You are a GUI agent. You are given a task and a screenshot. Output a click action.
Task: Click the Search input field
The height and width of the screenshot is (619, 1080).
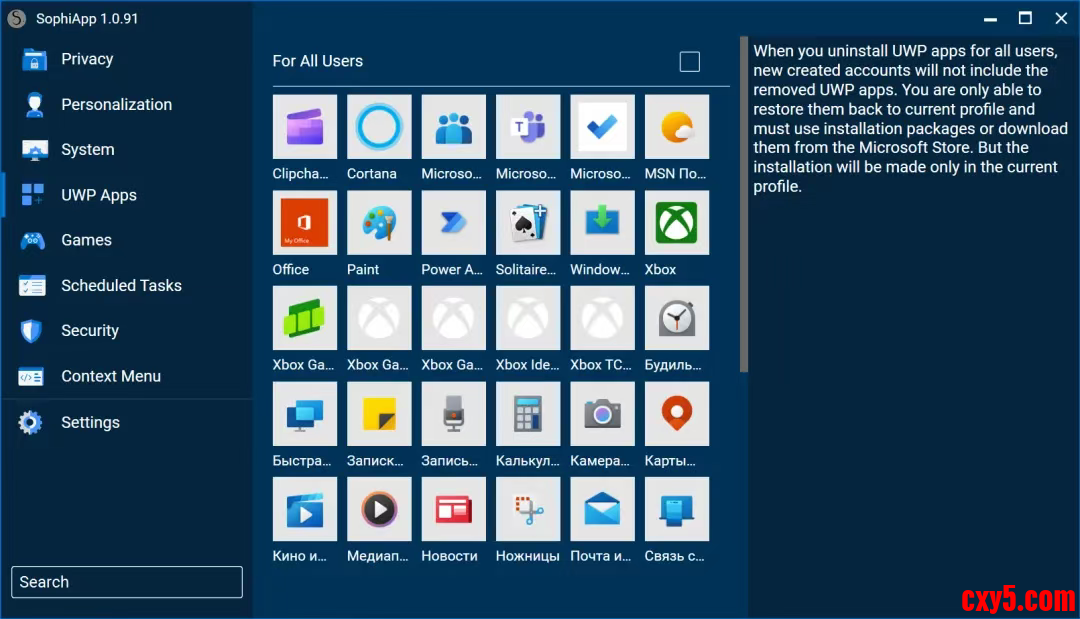(x=127, y=582)
